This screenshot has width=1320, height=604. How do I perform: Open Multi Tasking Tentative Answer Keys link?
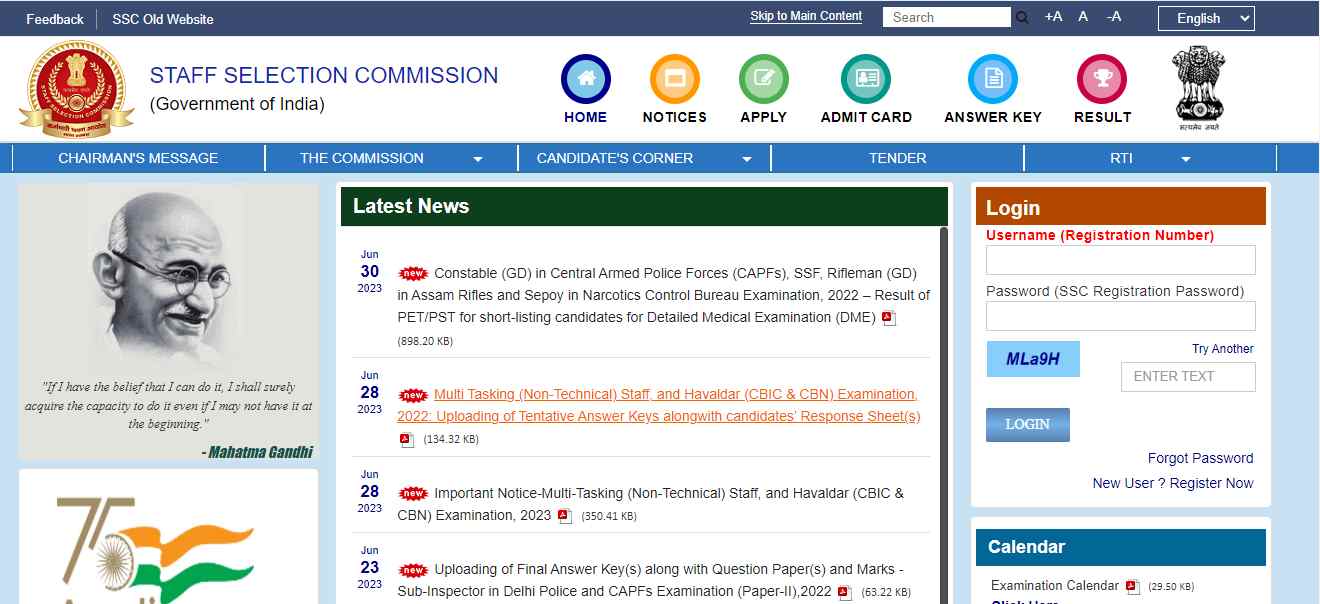[658, 405]
